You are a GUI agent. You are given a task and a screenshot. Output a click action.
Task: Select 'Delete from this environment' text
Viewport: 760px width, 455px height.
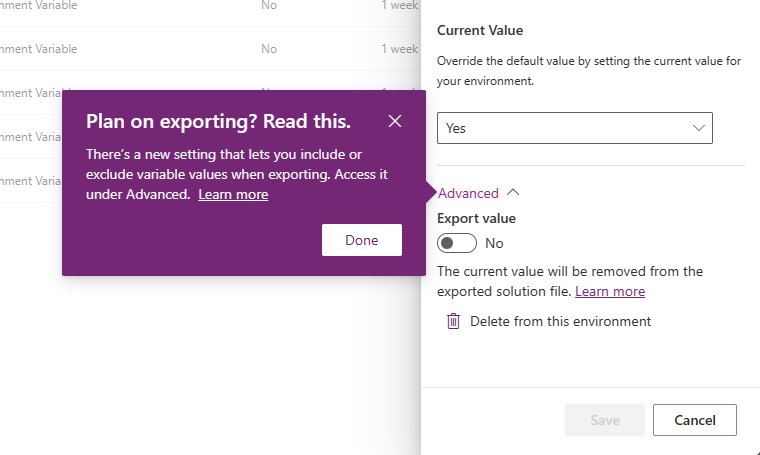560,321
